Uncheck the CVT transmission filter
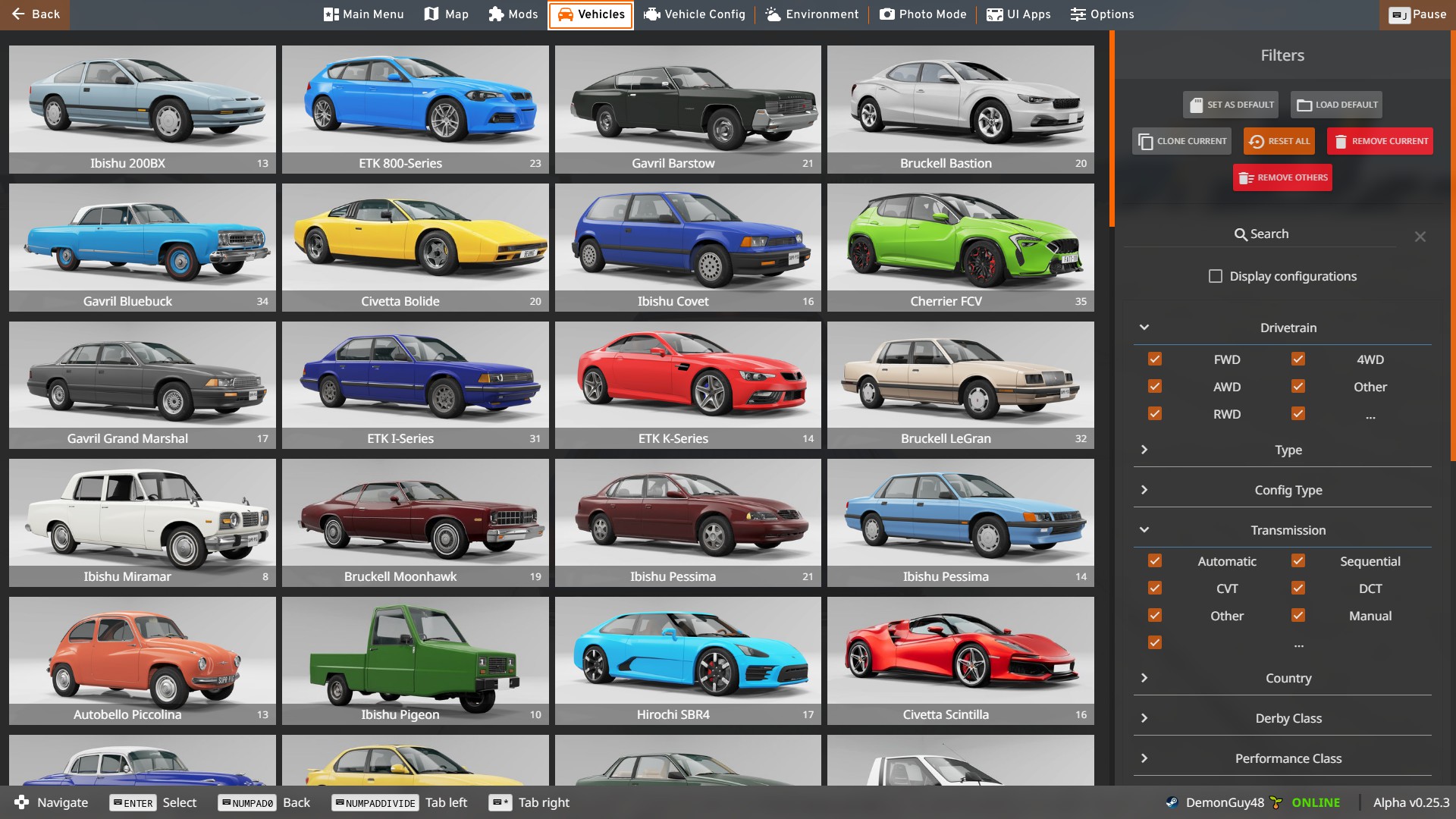This screenshot has width=1456, height=819. coord(1155,588)
